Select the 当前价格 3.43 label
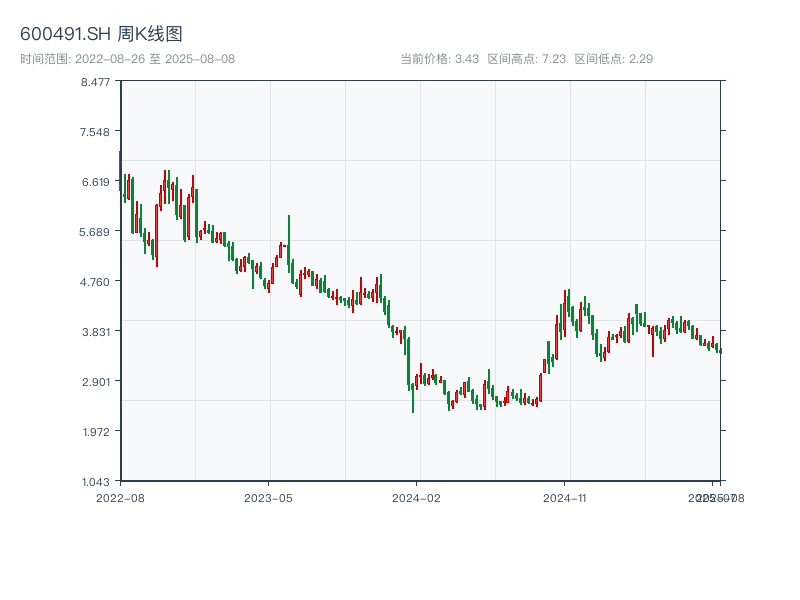Viewport: 800px width, 600px height. coord(440,59)
